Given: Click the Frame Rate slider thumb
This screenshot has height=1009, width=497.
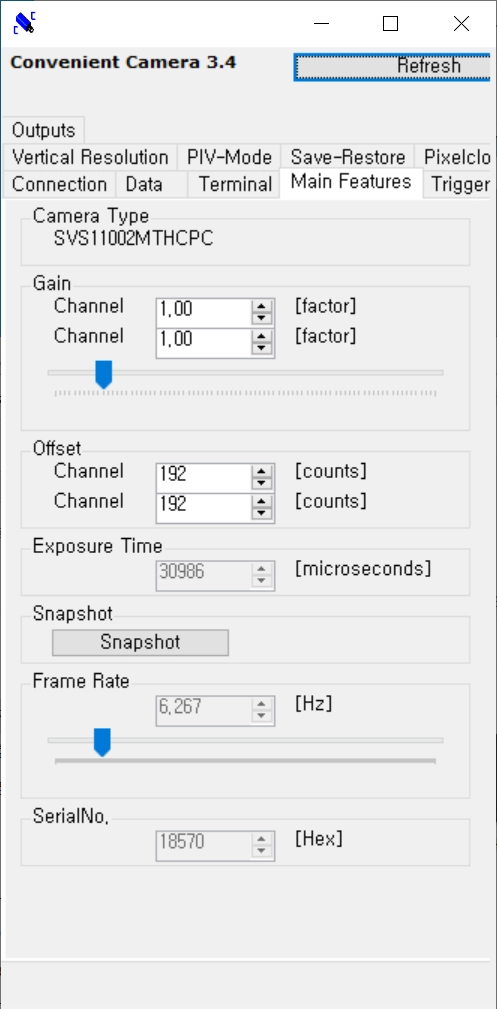Looking at the screenshot, I should (102, 742).
